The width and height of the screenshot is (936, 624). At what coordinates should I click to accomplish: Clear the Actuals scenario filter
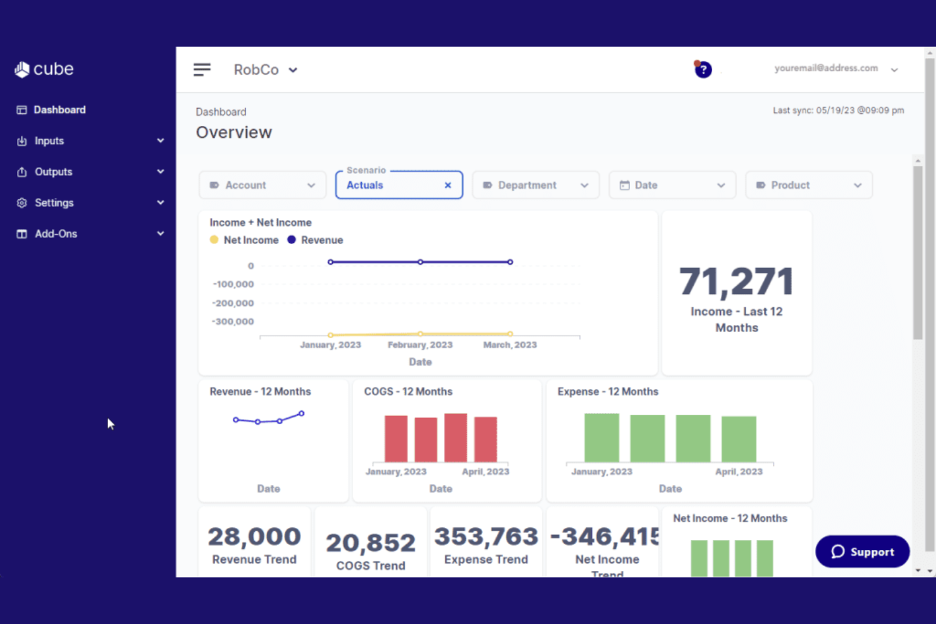click(x=448, y=185)
